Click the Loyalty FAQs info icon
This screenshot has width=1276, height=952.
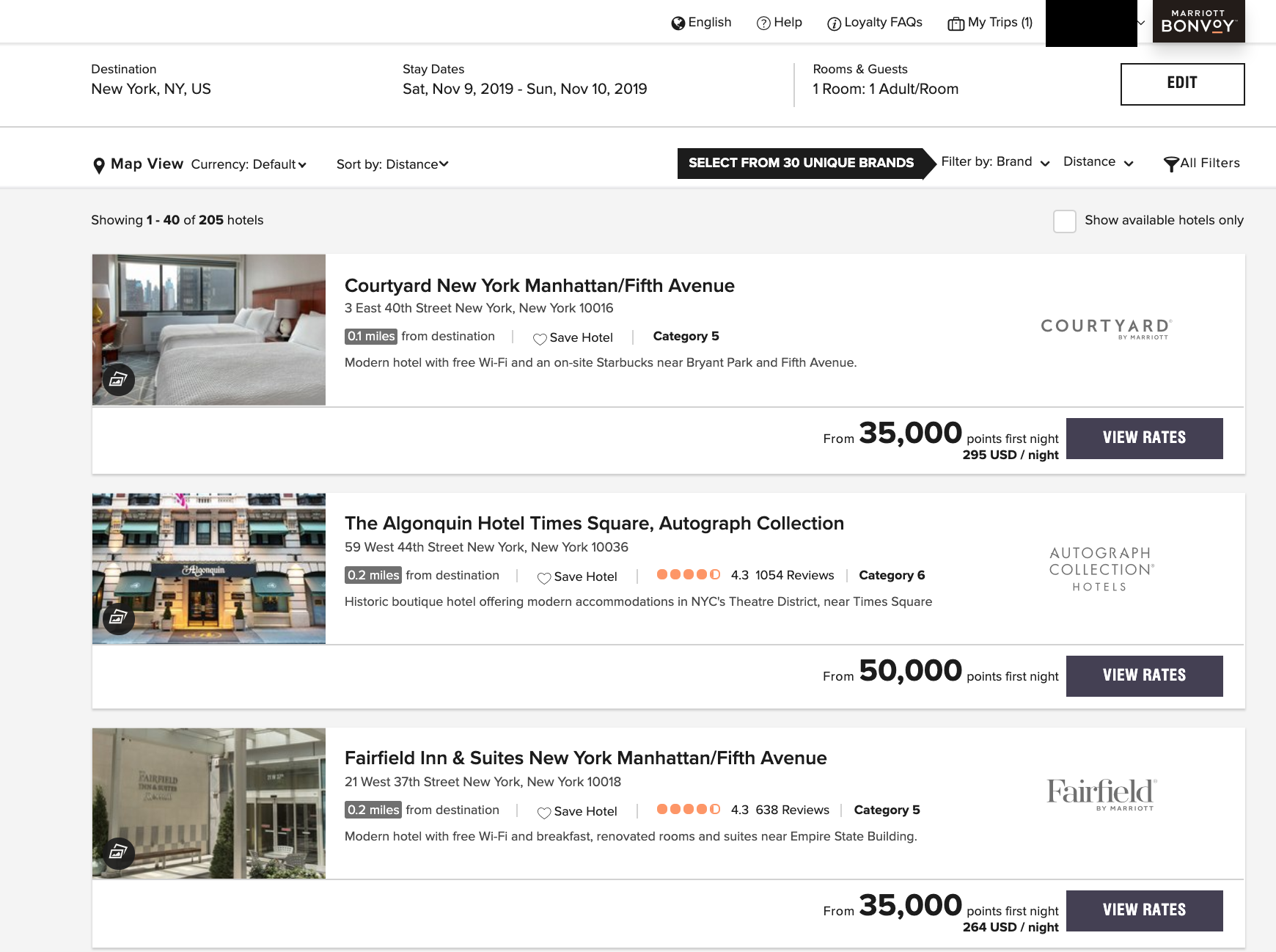tap(834, 24)
